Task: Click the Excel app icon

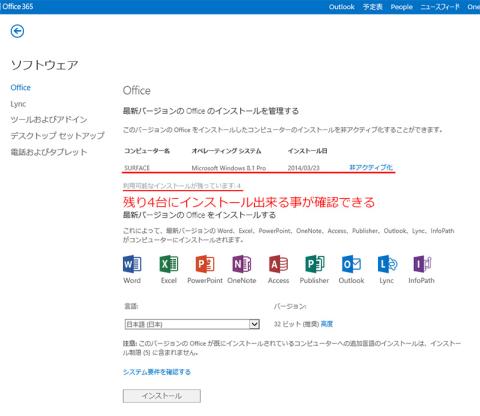Action: (169, 264)
